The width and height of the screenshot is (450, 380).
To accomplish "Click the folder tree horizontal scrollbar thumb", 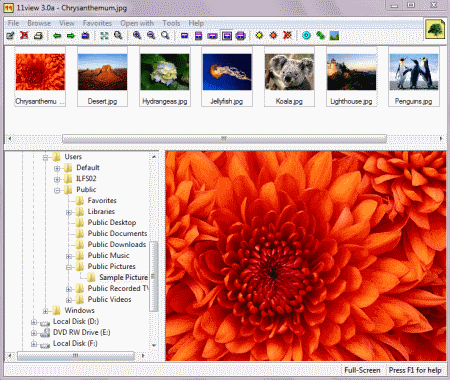I will click(76, 356).
